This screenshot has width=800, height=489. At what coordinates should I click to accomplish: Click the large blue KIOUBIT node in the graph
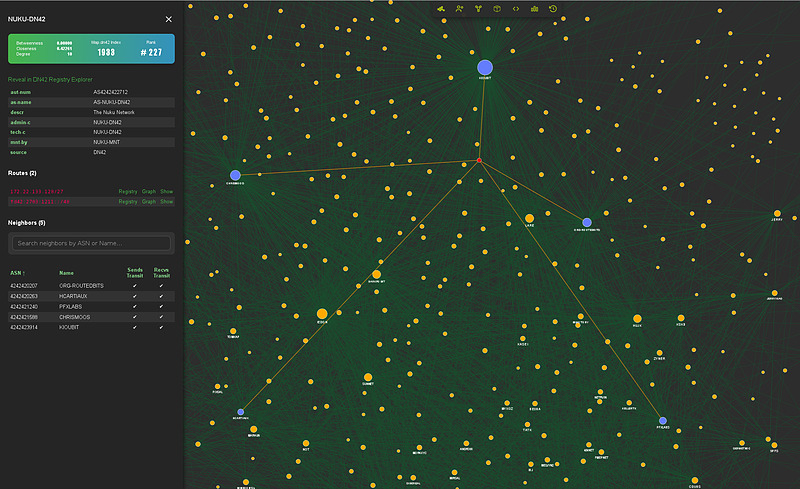coord(485,67)
